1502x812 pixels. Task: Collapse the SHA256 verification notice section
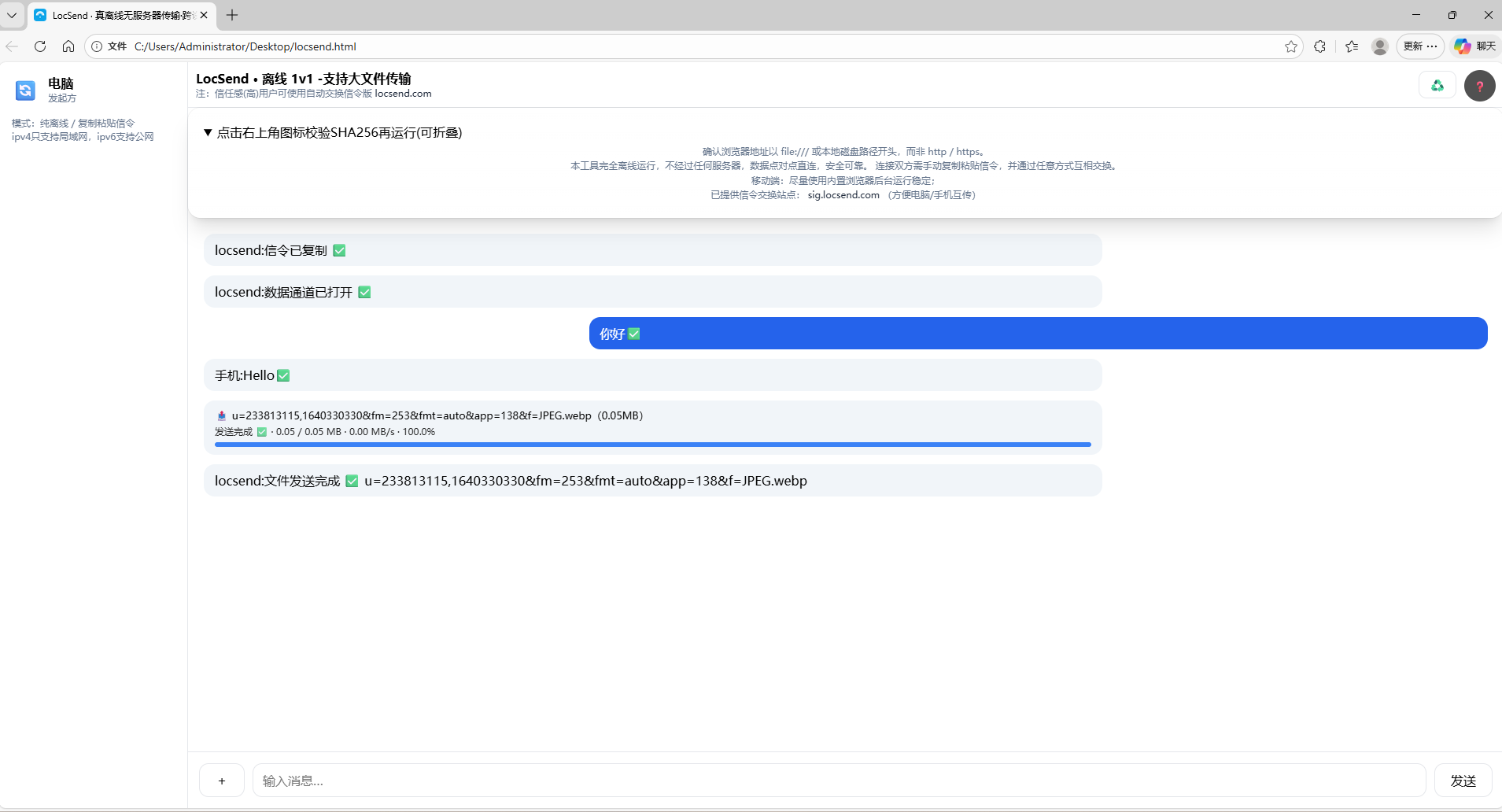333,132
